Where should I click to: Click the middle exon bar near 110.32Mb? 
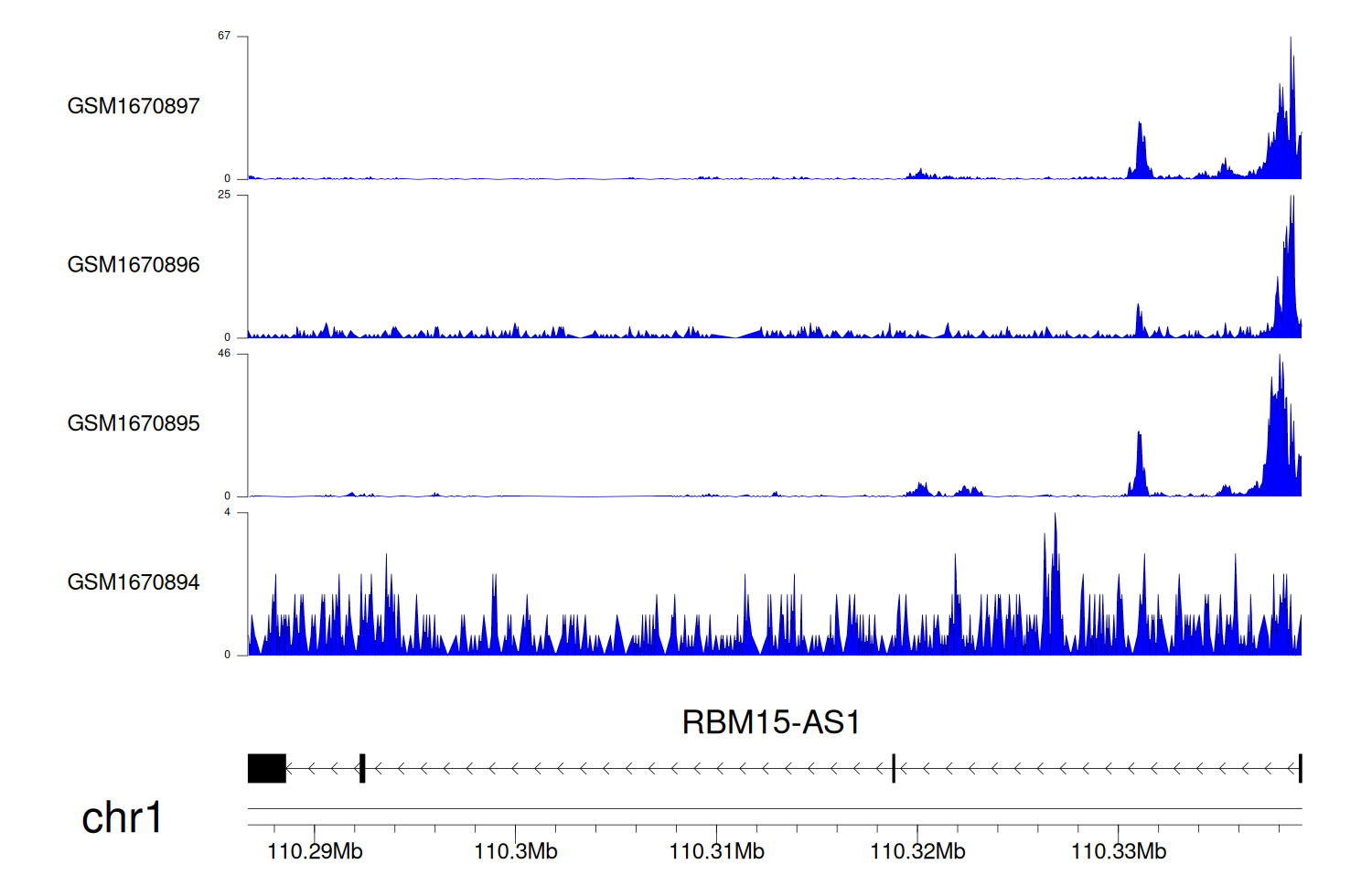point(894,769)
